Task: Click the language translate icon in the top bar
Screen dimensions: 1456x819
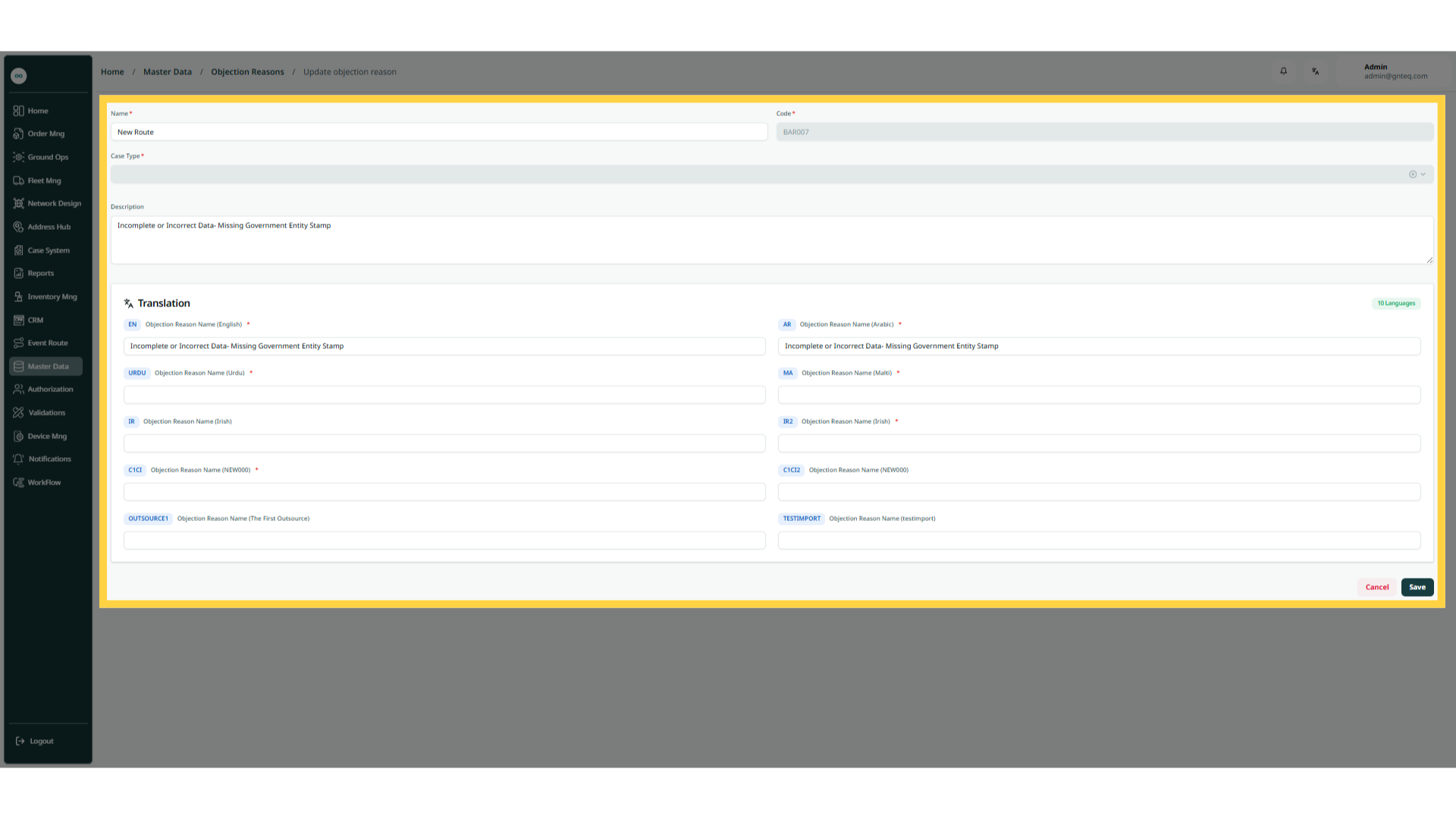Action: tap(1316, 71)
